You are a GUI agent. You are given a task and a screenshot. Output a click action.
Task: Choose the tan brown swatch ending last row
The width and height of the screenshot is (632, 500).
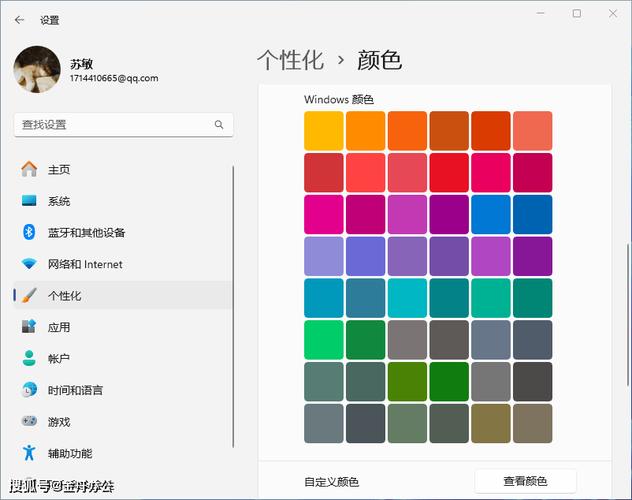coord(532,423)
